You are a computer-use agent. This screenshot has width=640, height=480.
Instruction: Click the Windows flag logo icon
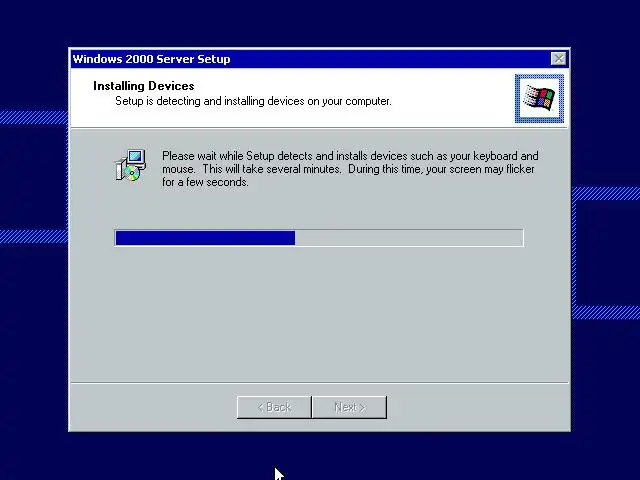tap(539, 98)
